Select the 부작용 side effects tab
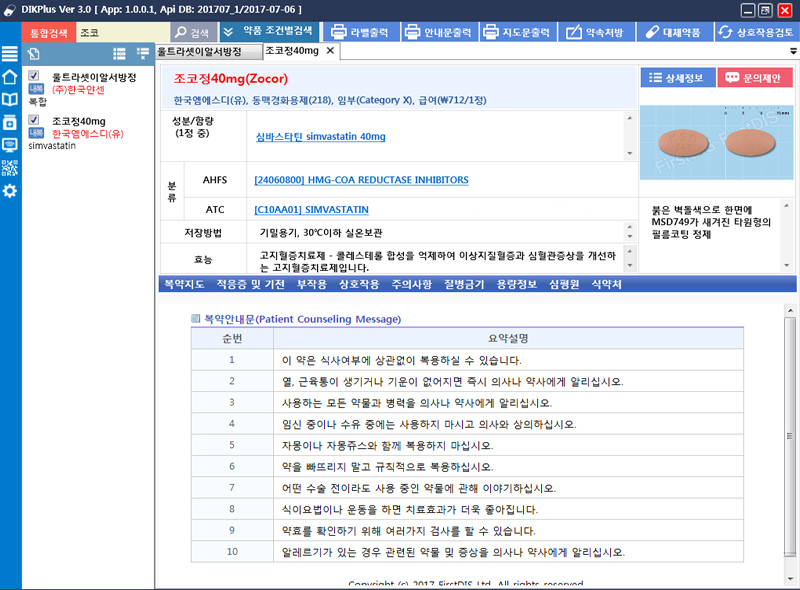 (311, 285)
